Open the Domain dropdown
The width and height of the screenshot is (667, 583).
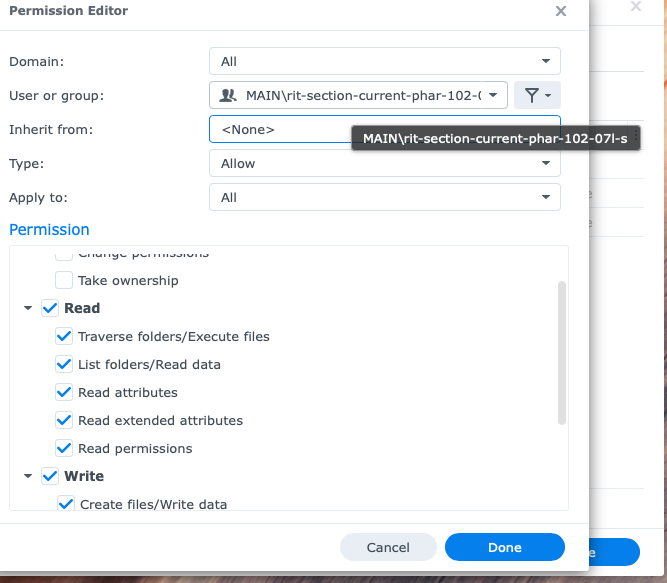coord(384,61)
